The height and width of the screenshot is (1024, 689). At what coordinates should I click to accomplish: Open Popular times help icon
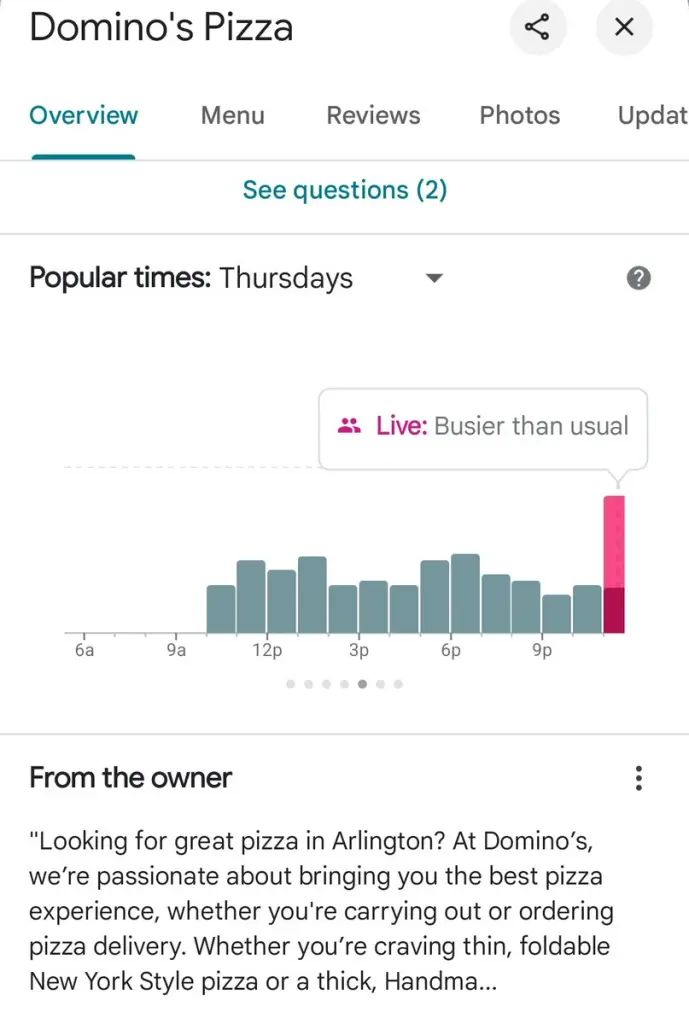click(x=639, y=278)
